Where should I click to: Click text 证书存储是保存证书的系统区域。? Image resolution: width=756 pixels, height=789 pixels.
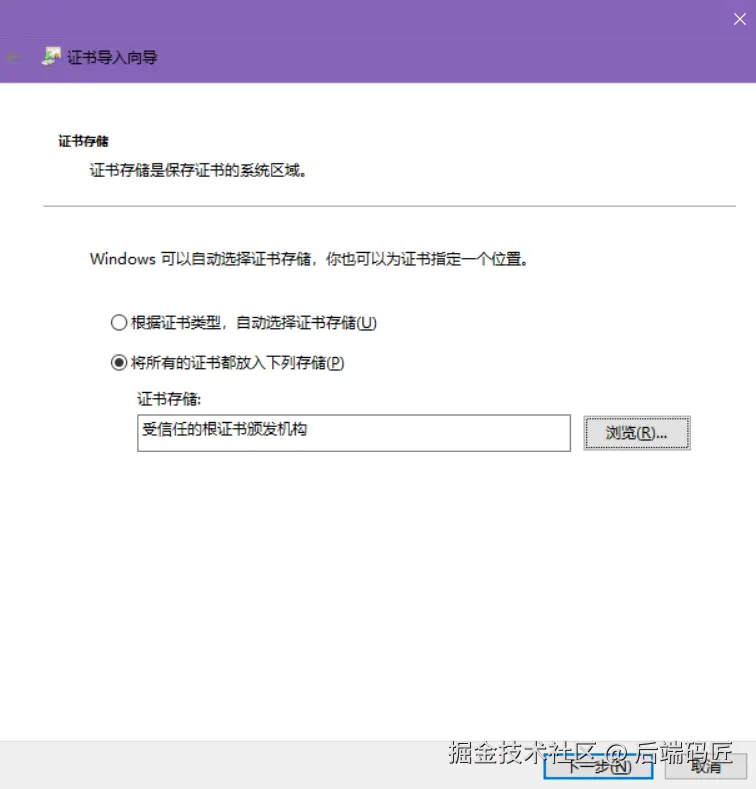198,171
